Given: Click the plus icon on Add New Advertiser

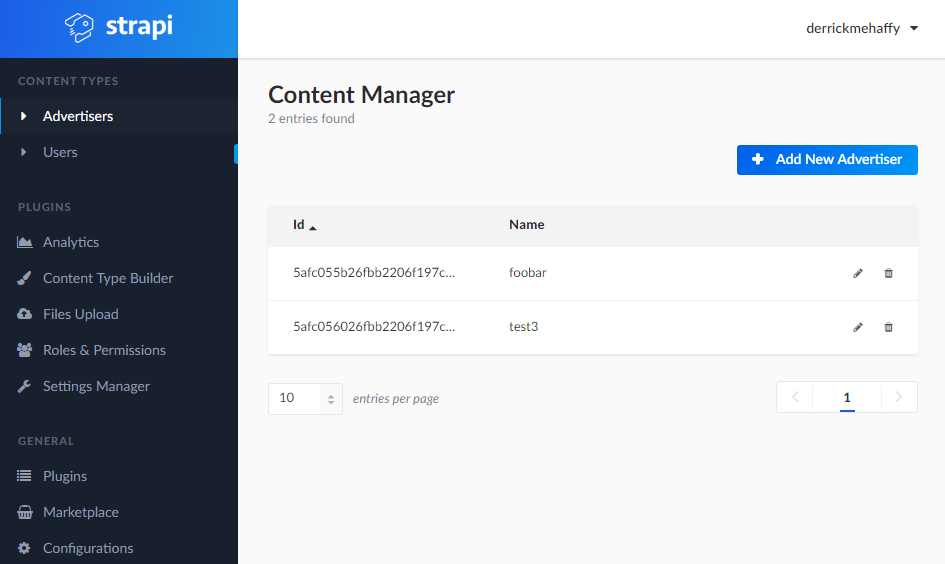Looking at the screenshot, I should click(758, 159).
